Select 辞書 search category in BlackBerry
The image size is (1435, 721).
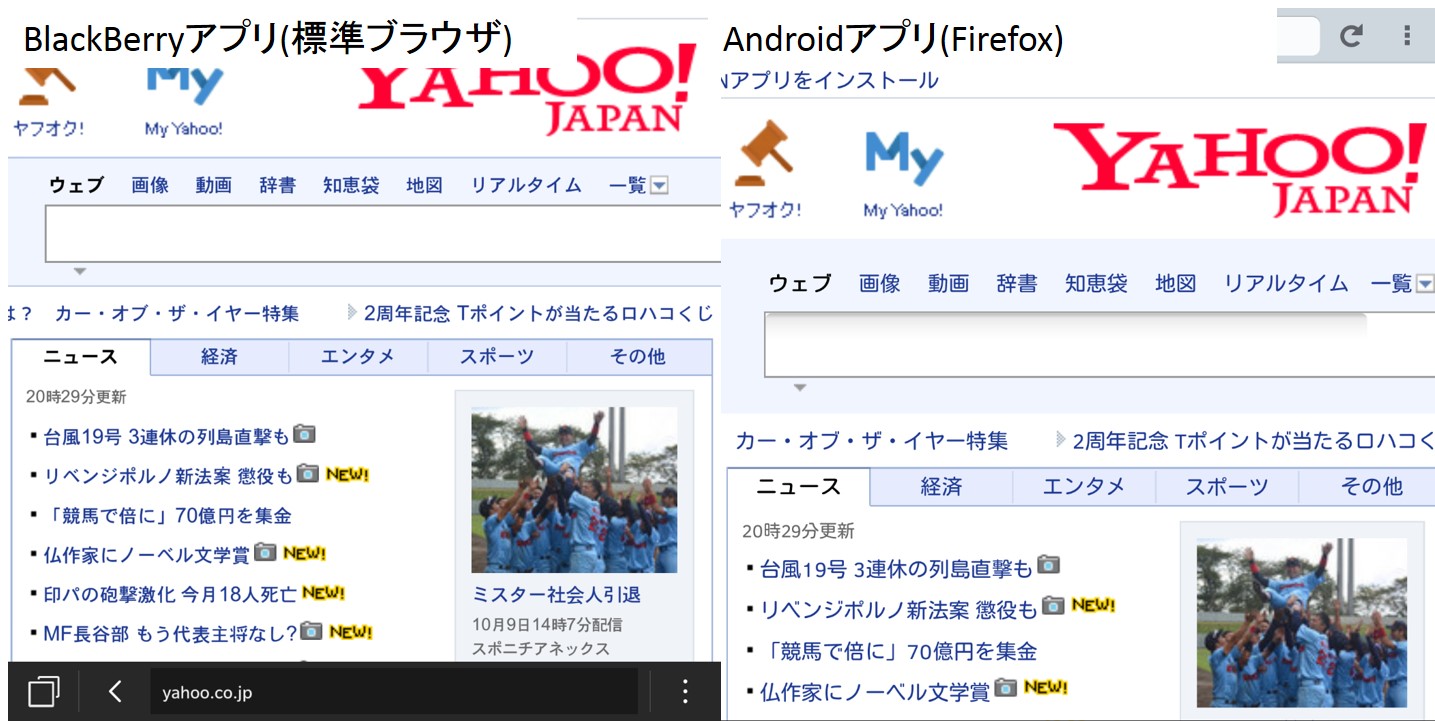(x=277, y=185)
